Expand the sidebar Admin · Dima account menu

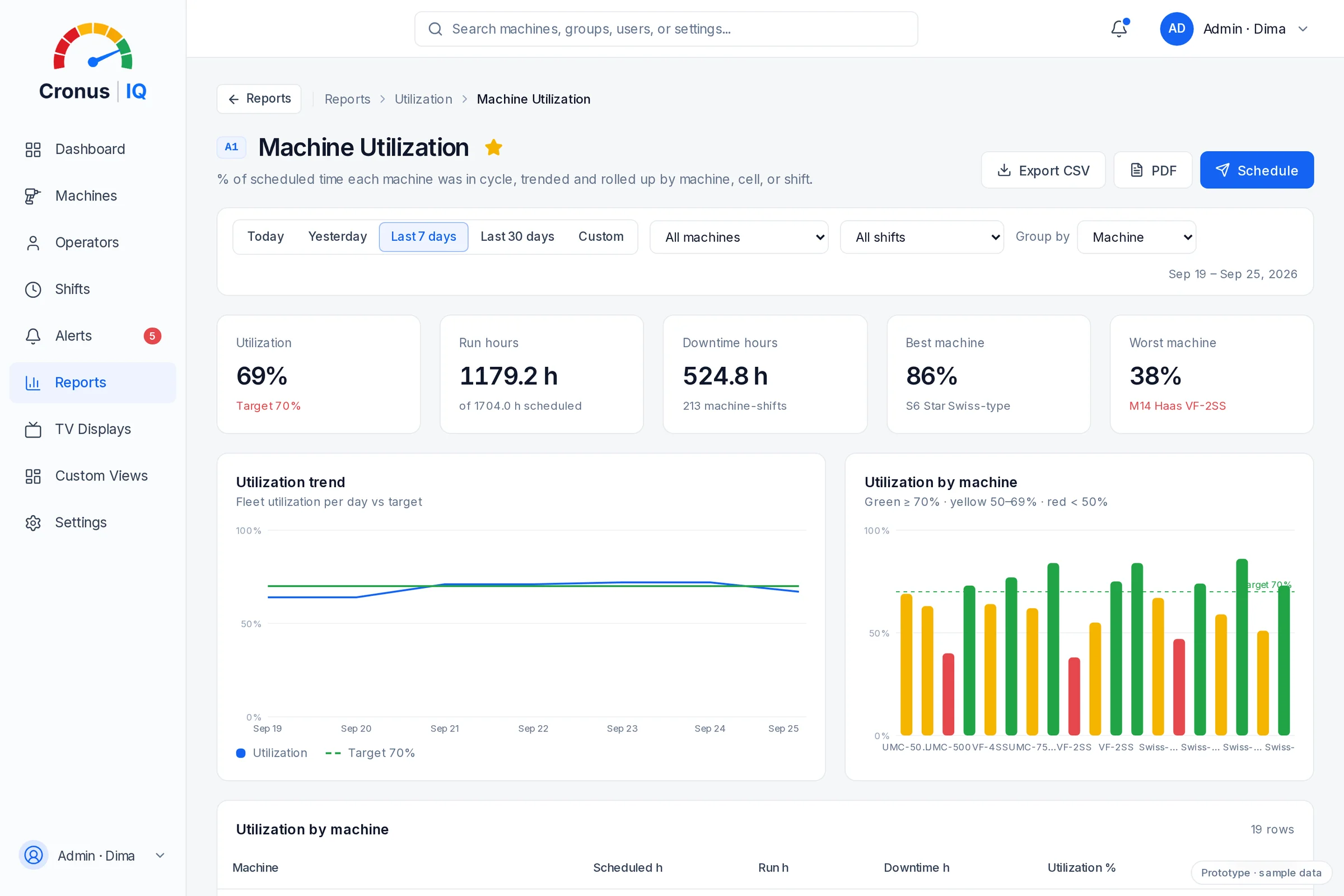(x=92, y=856)
